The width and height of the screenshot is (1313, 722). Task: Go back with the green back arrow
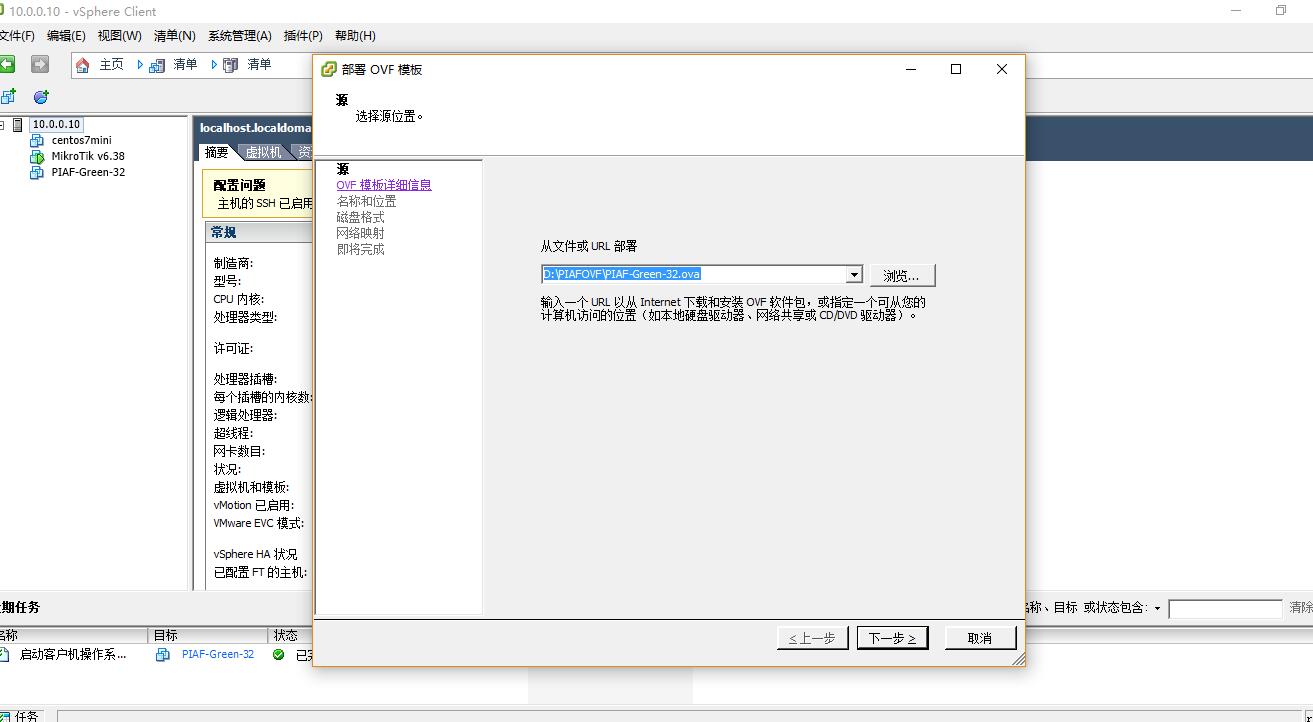(x=6, y=64)
